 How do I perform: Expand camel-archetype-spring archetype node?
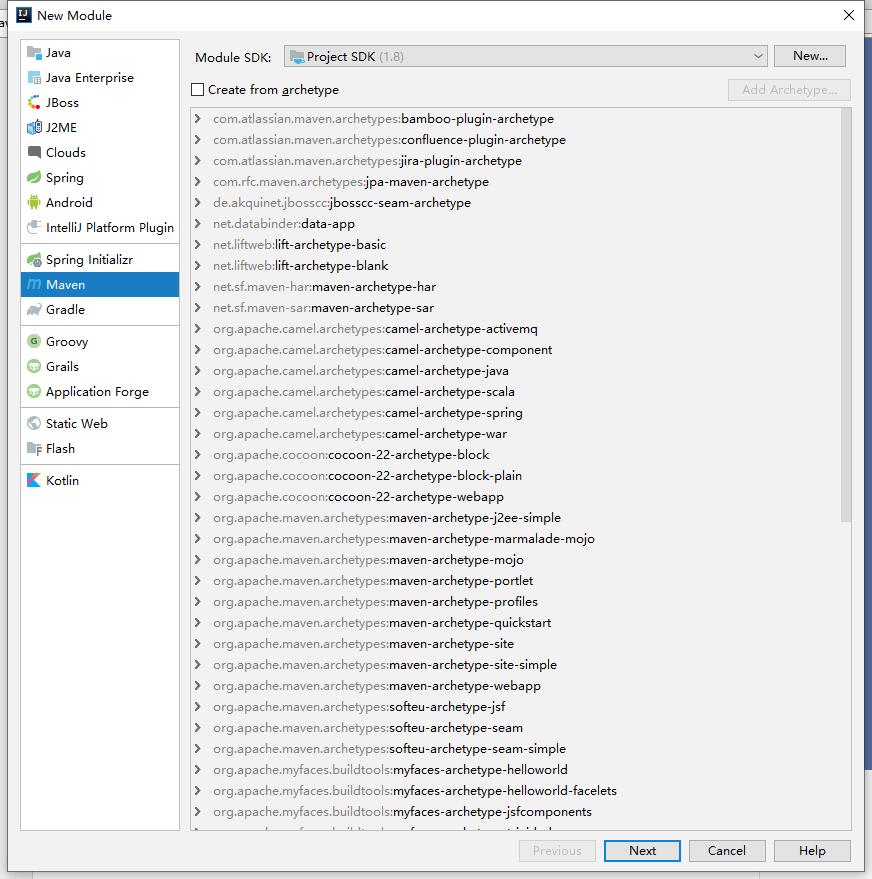[198, 413]
